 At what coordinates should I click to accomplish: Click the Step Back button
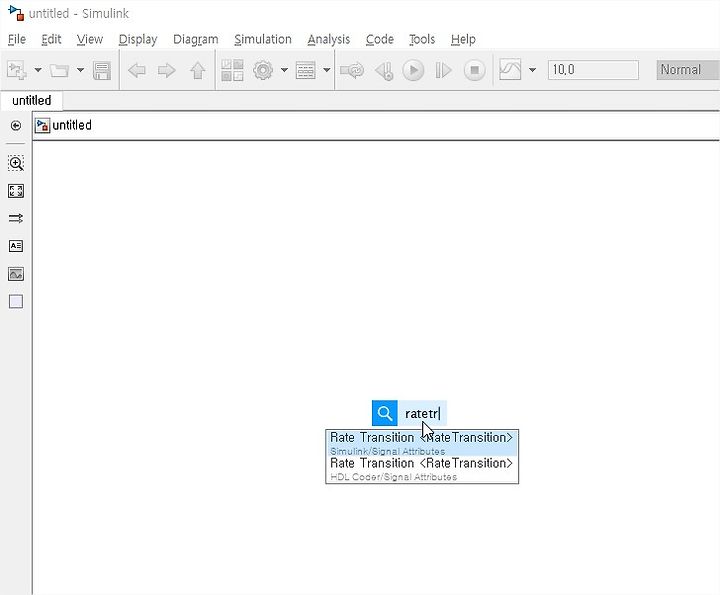384,71
